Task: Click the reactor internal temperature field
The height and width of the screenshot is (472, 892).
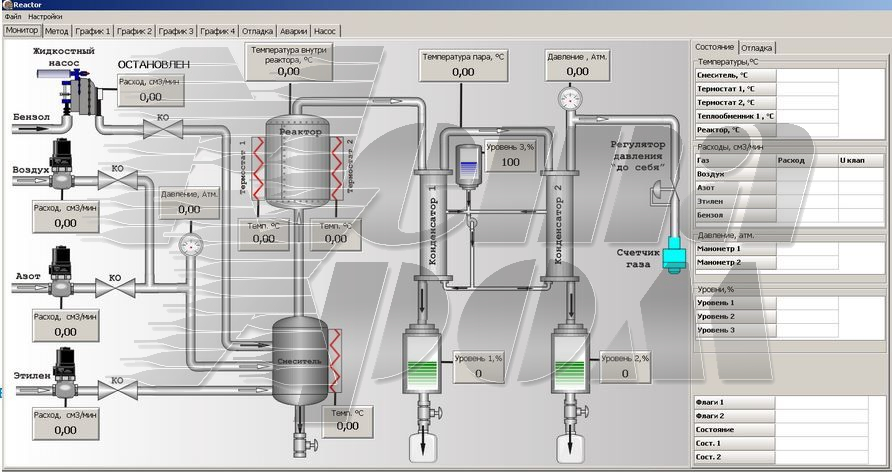Action: (288, 71)
